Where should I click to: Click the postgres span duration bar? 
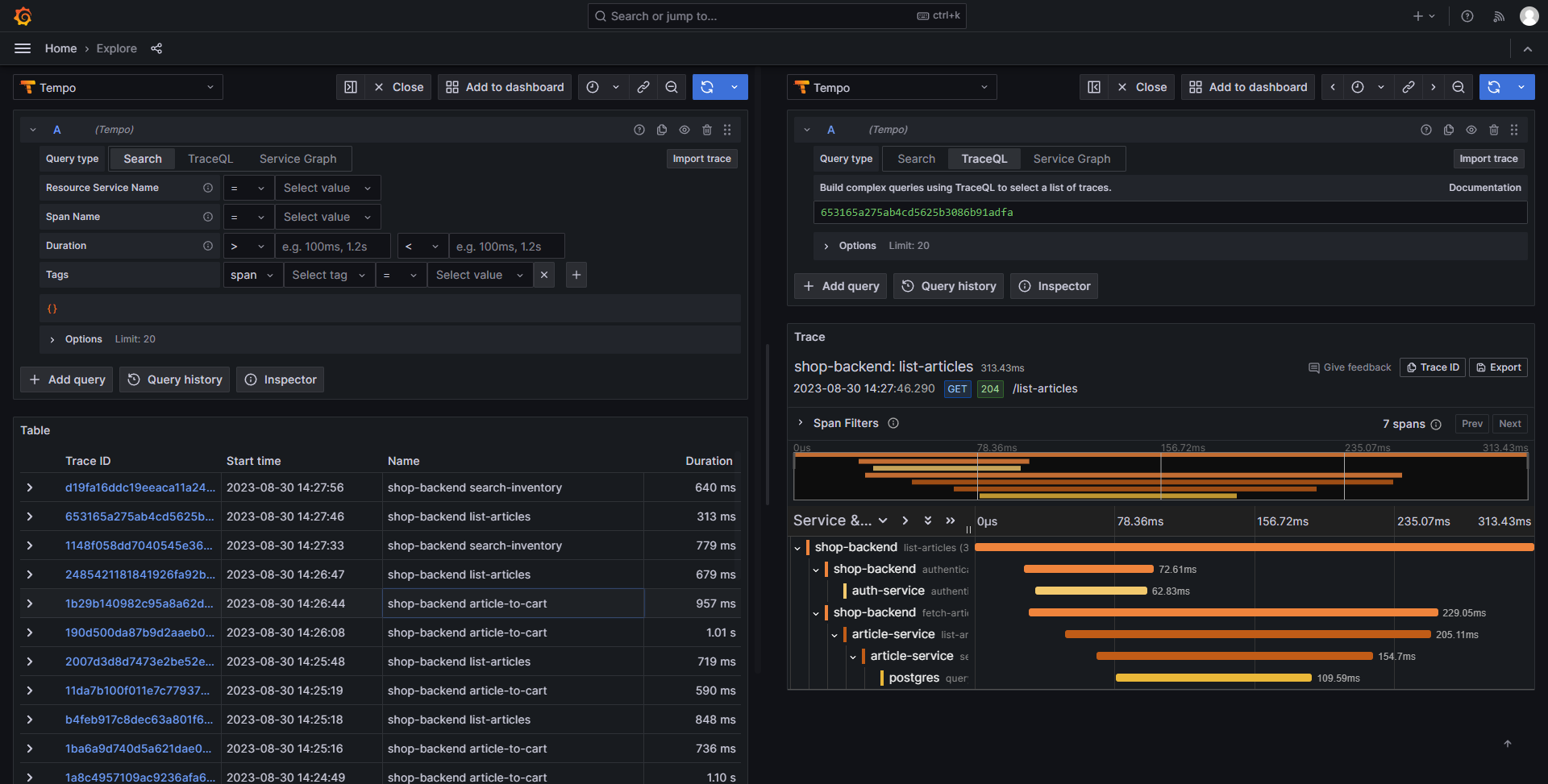(1213, 678)
